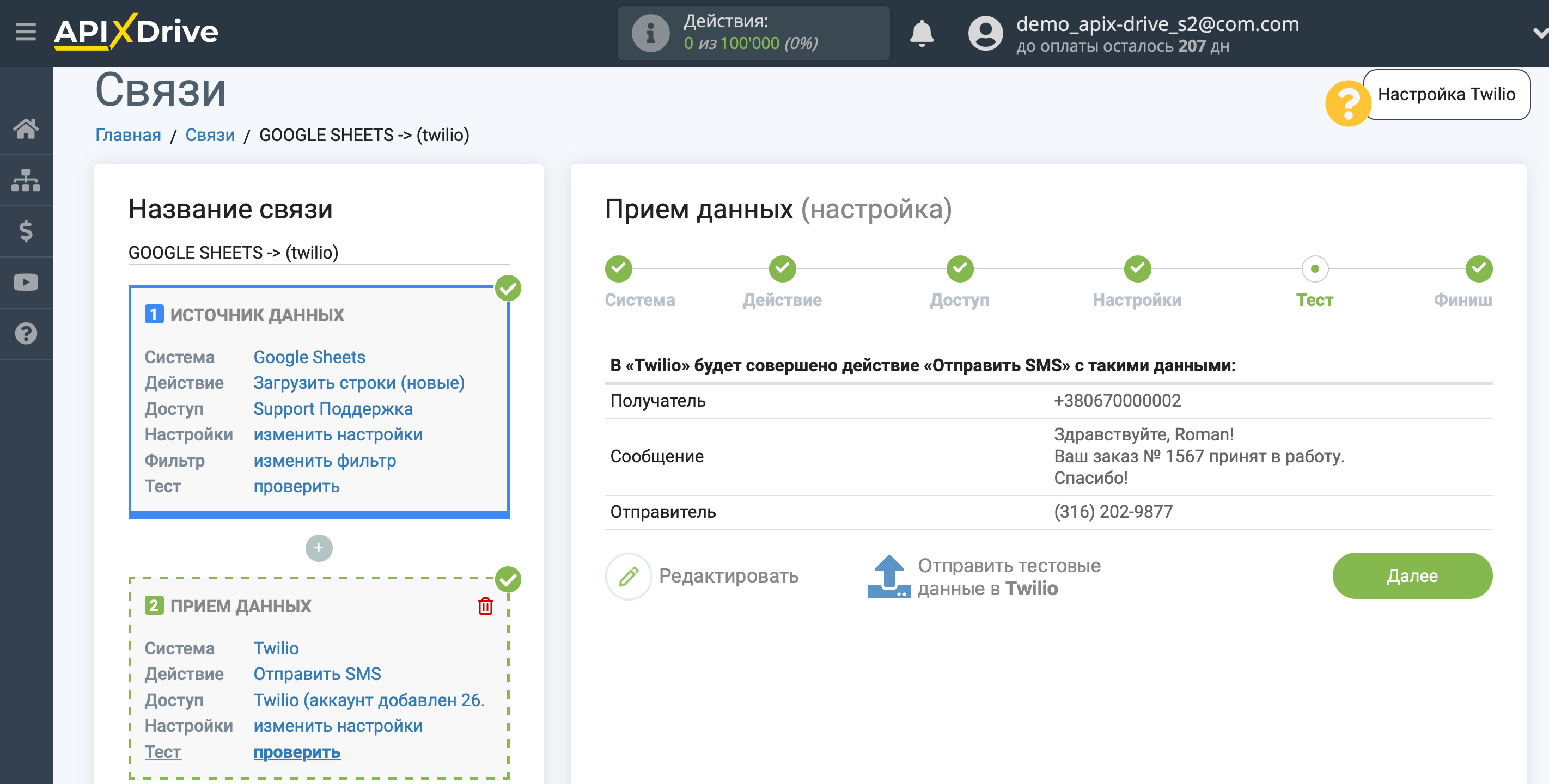This screenshot has width=1549, height=784.
Task: Select recipient number +380670000002
Action: point(1117,400)
